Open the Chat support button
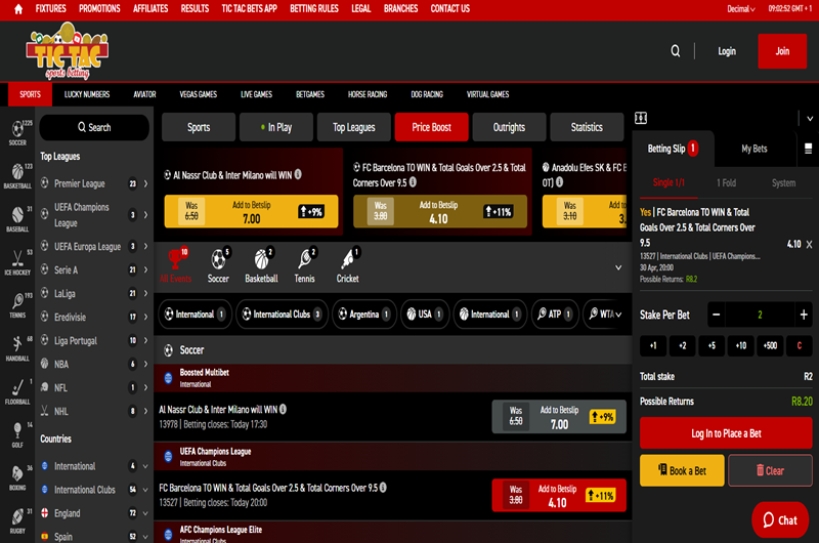 [780, 520]
